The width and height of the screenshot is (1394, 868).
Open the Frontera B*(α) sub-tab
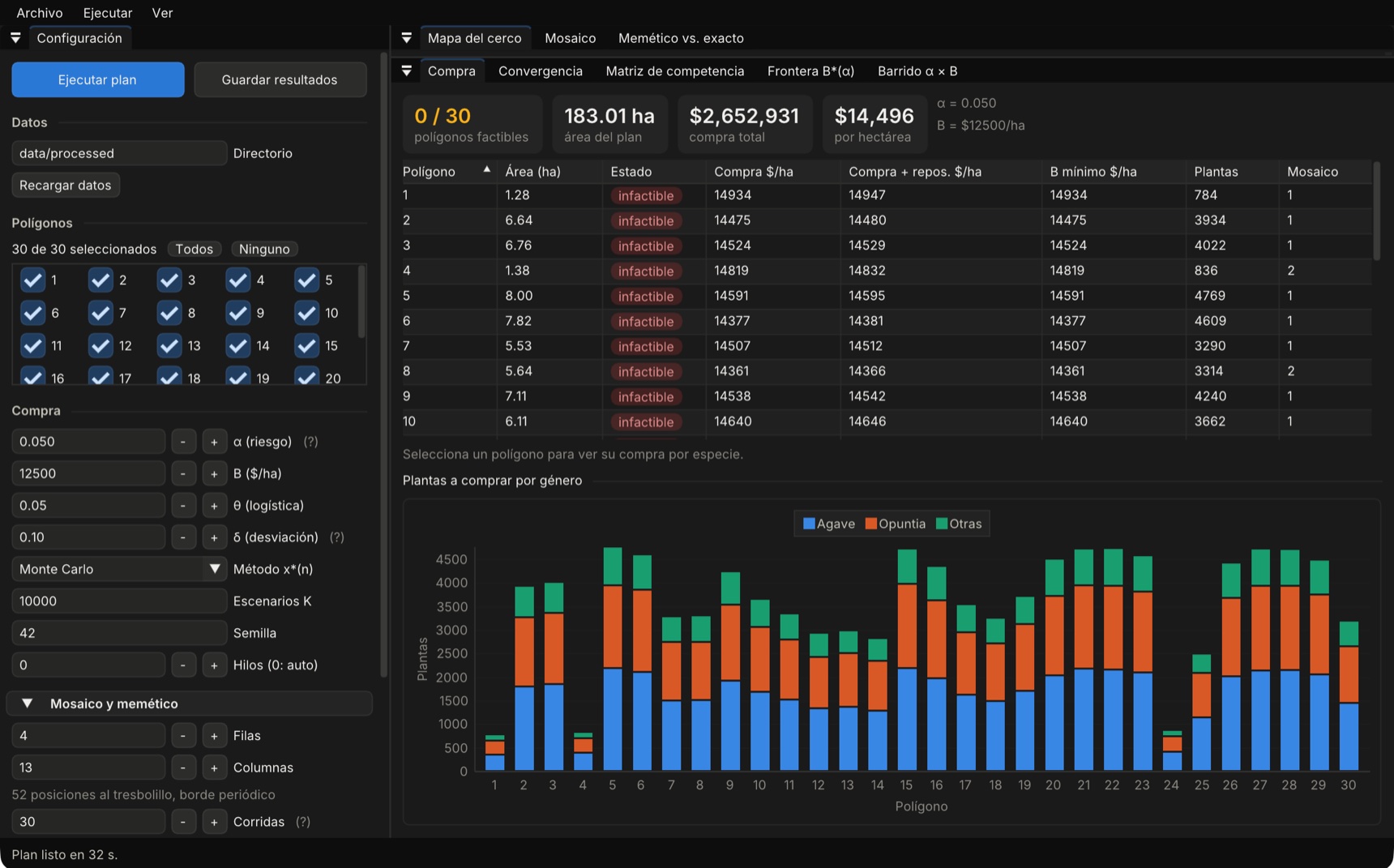(810, 71)
